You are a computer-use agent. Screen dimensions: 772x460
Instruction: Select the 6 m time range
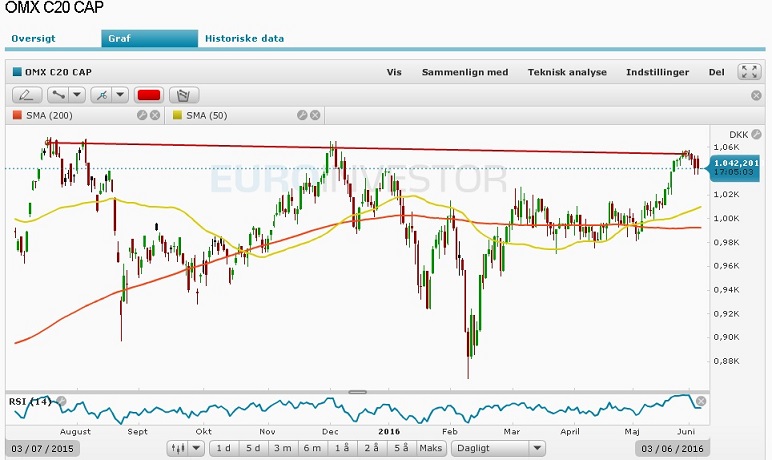click(x=312, y=448)
